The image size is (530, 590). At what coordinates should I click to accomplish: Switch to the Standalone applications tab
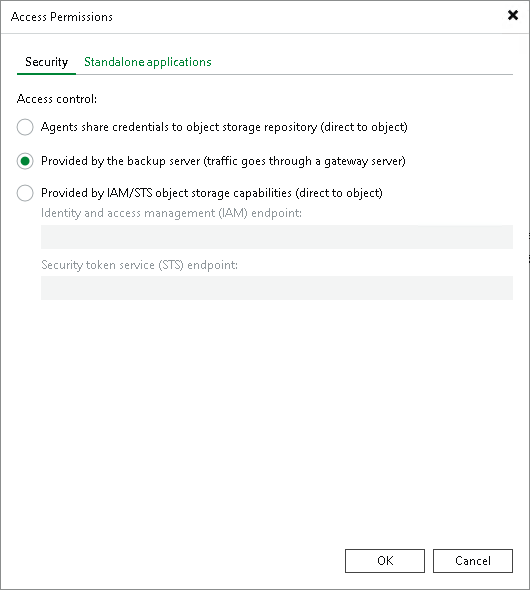147,62
